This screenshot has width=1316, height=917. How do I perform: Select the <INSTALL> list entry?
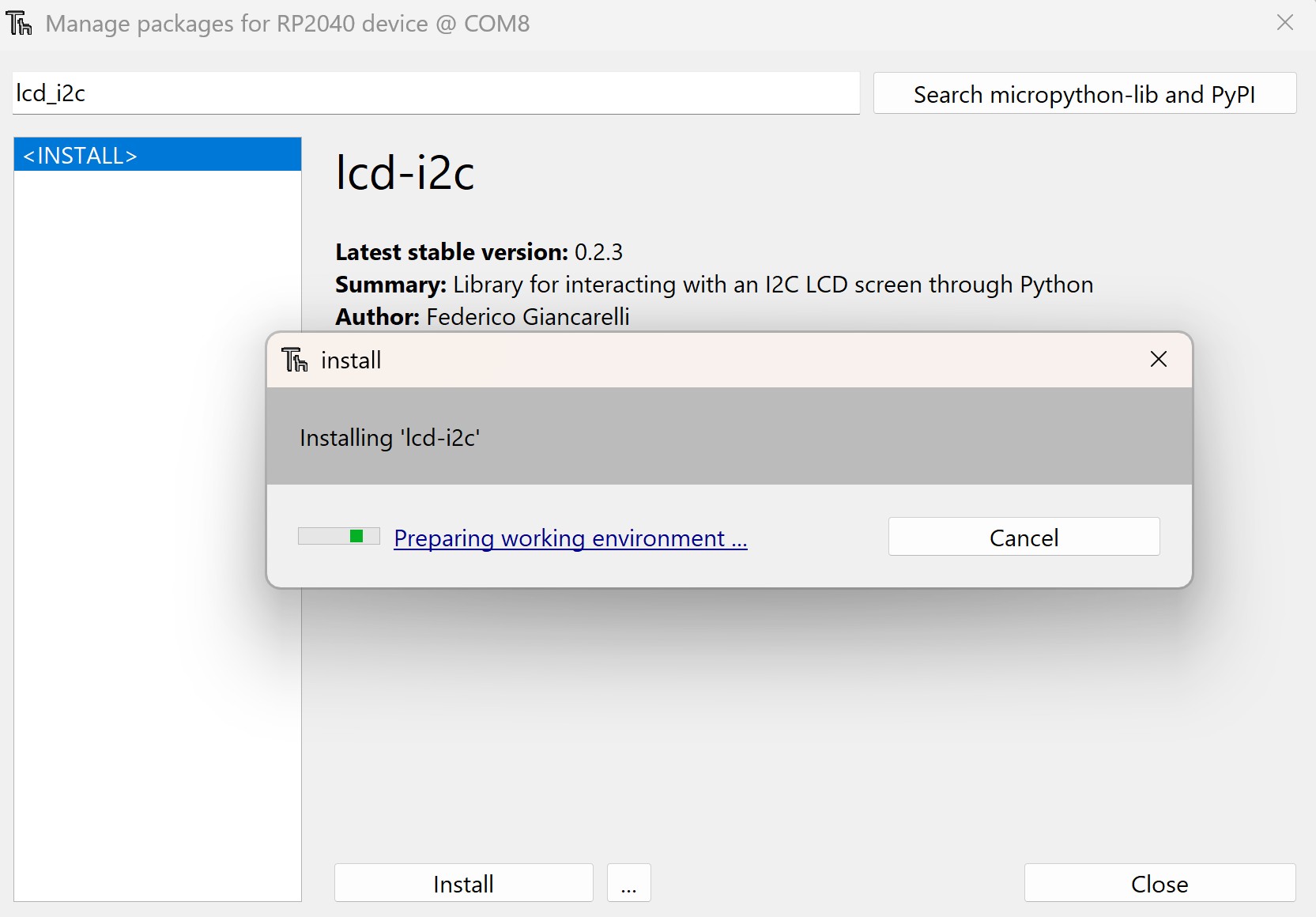157,155
